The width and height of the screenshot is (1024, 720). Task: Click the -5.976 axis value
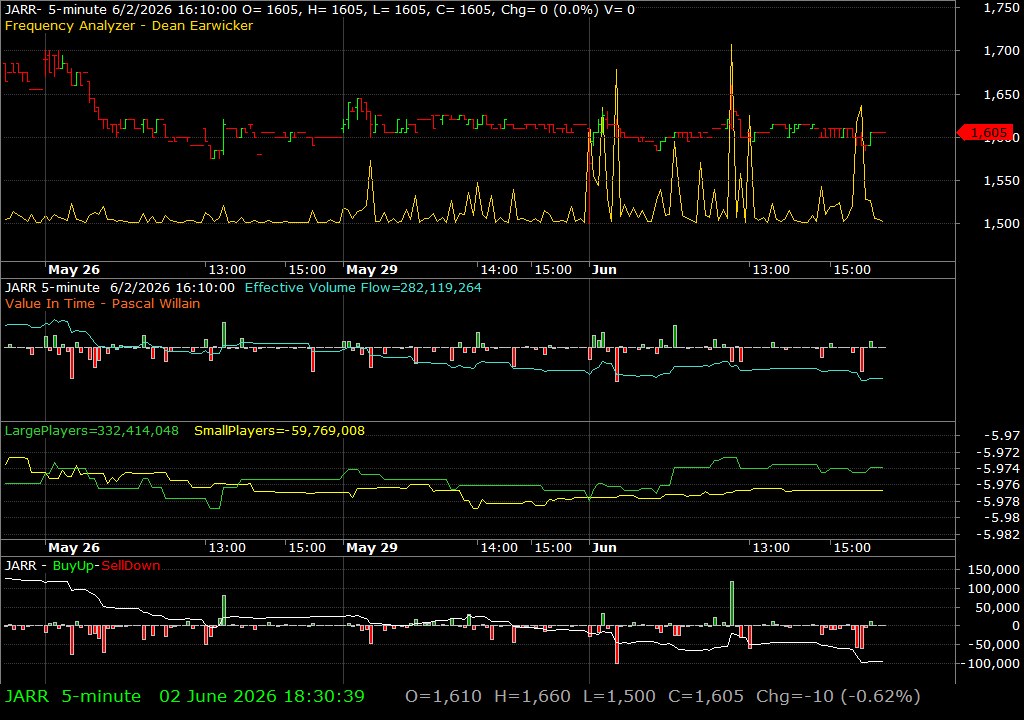click(x=997, y=485)
